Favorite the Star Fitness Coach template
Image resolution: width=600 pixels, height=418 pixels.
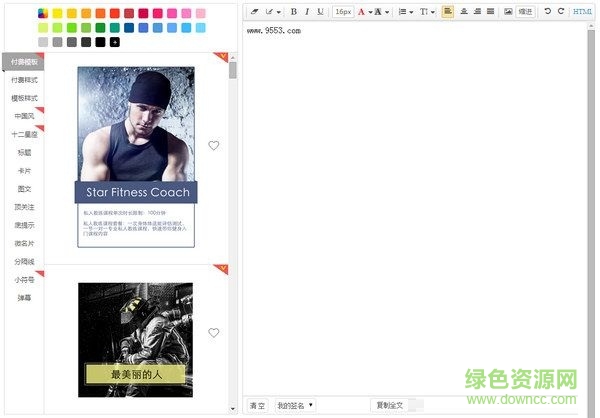[x=213, y=146]
